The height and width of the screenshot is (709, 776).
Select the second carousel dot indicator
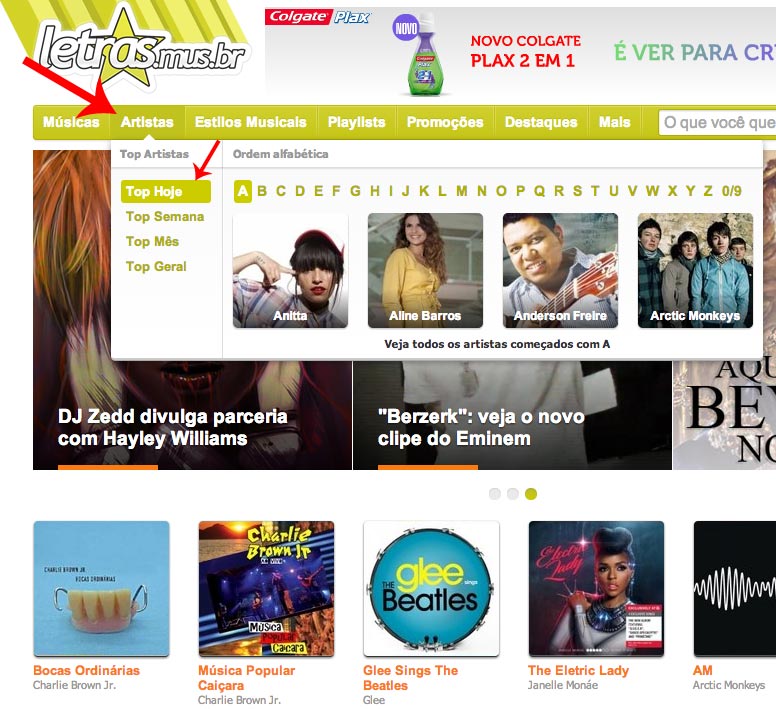[513, 494]
